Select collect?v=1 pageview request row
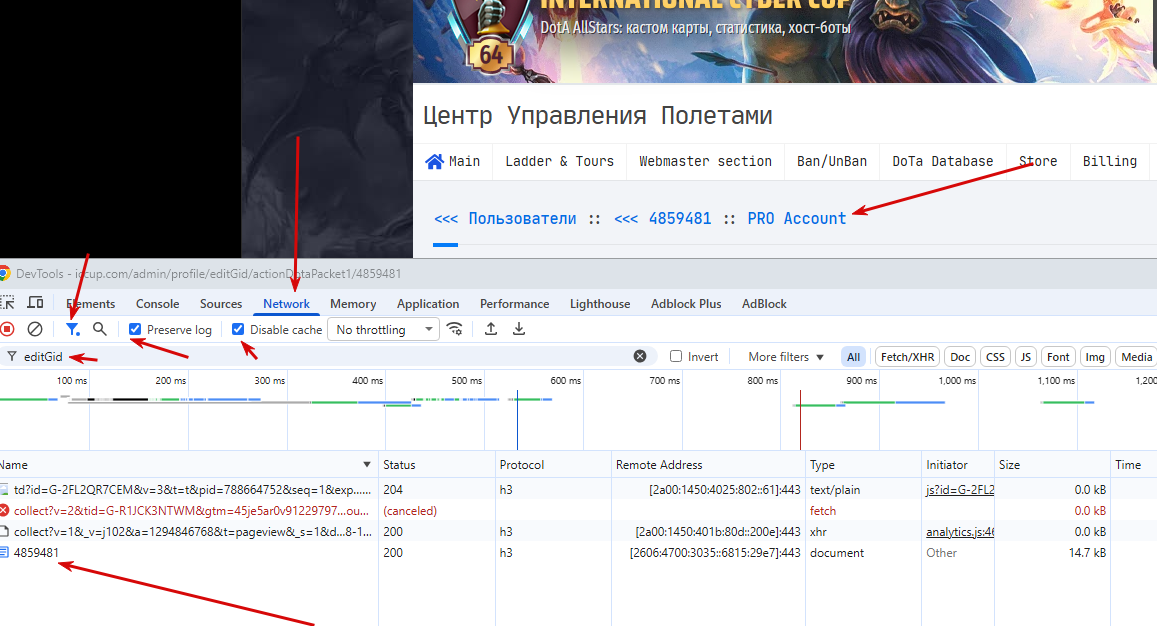The width and height of the screenshot is (1157, 626). [578, 532]
